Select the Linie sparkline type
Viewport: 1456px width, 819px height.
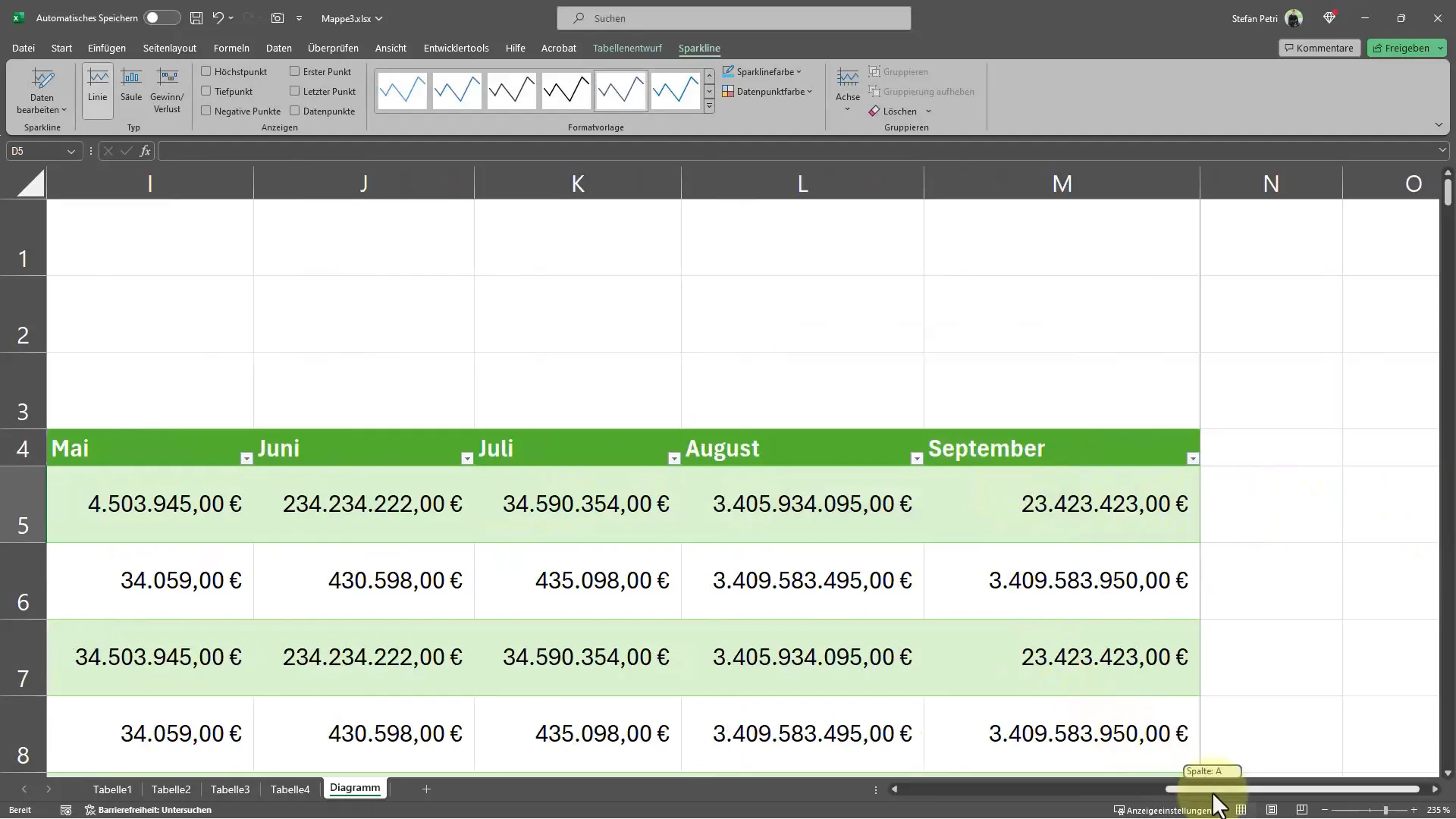point(97,91)
